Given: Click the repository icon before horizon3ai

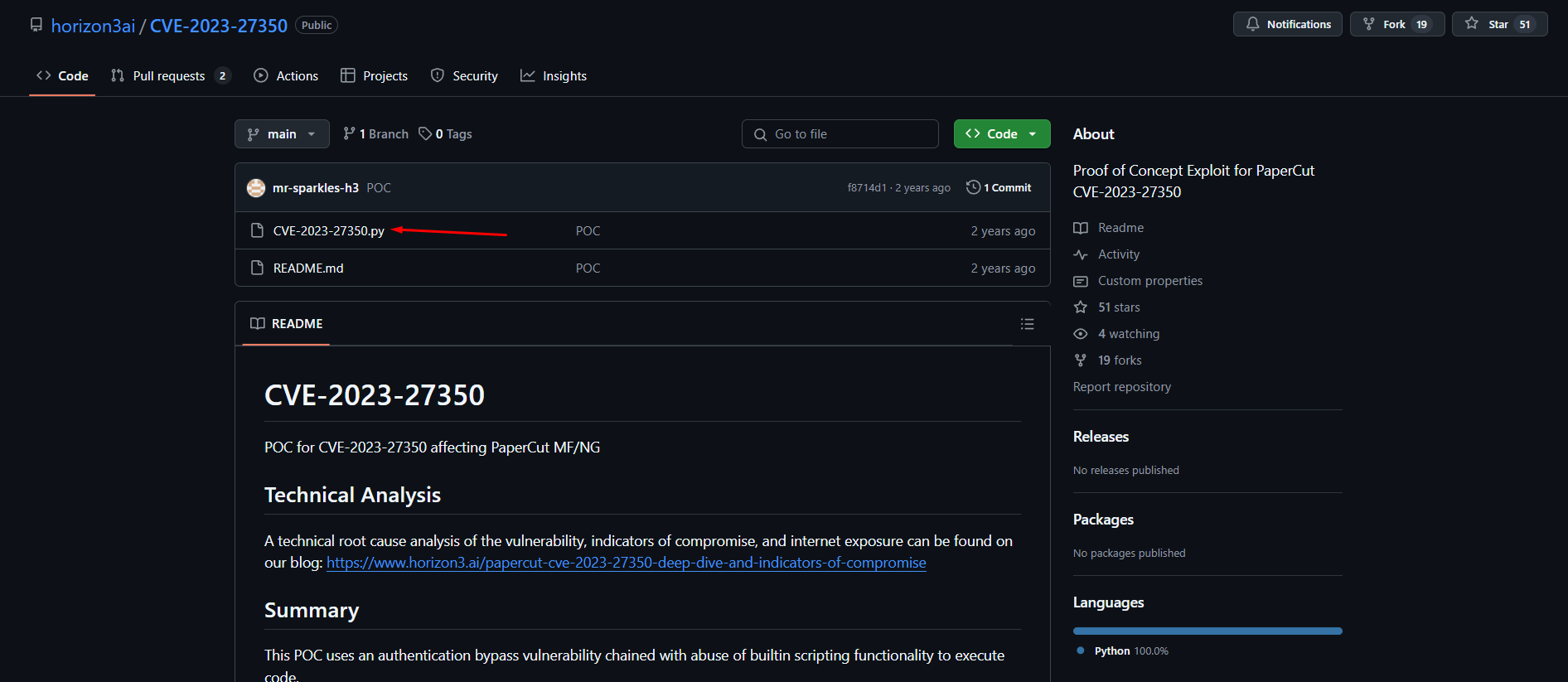Looking at the screenshot, I should tap(36, 25).
